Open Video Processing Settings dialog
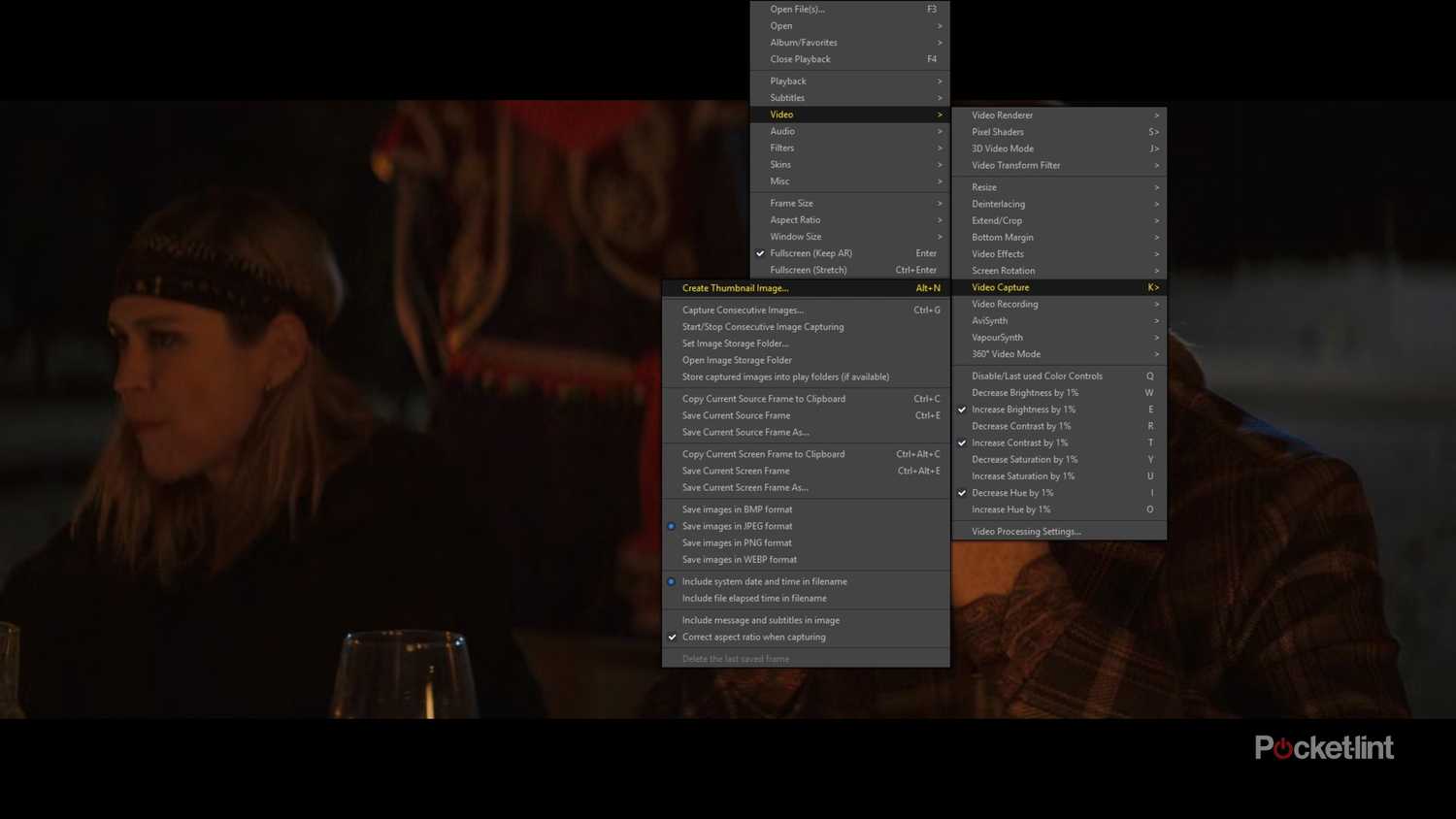The width and height of the screenshot is (1456, 819). [1026, 532]
